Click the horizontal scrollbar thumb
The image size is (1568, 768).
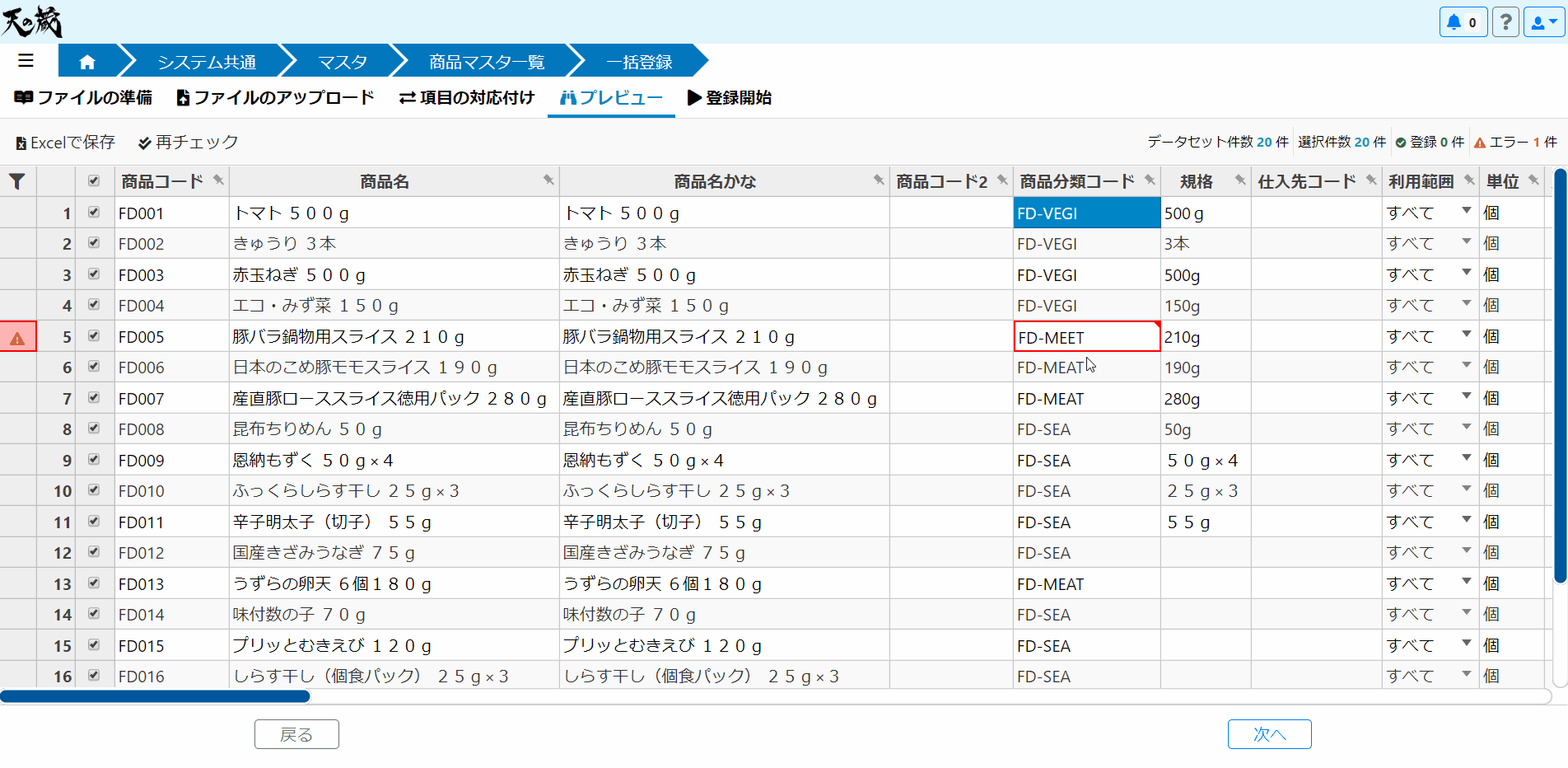(155, 696)
